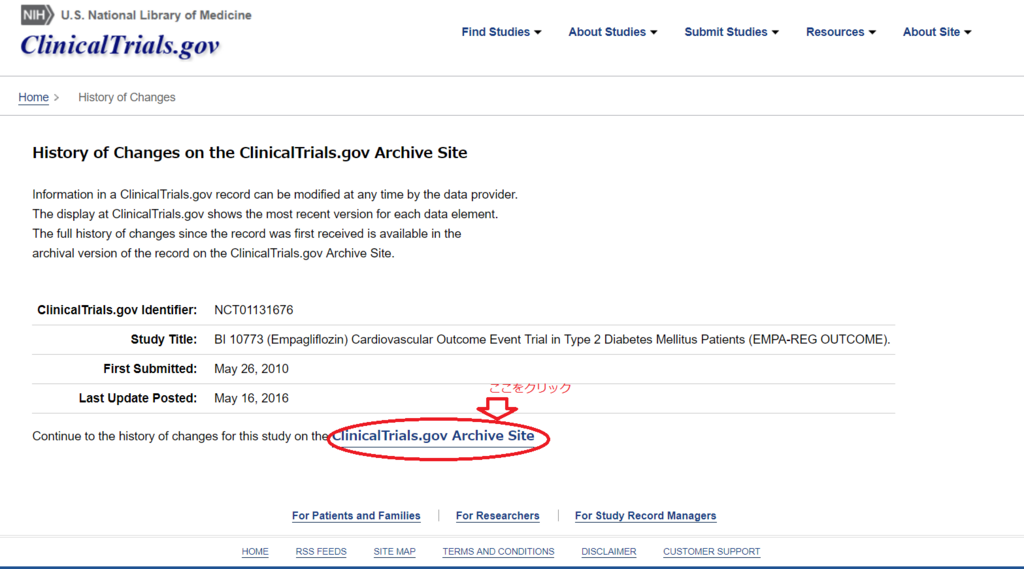Click the NIH logo badge
This screenshot has width=1024, height=569.
[37, 14]
